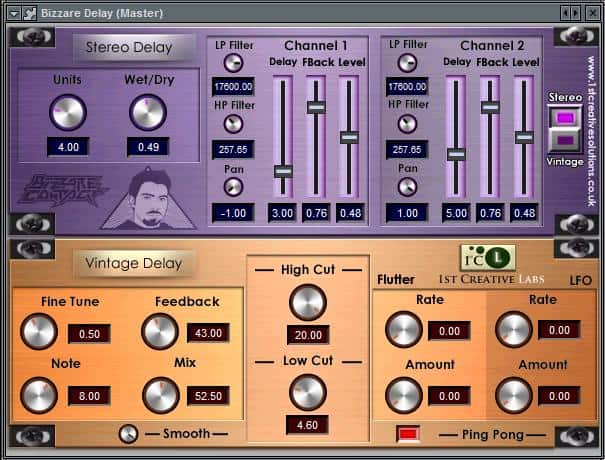The width and height of the screenshot is (605, 460).
Task: Click the 1st Creative Labs ICL logo
Action: tap(488, 258)
